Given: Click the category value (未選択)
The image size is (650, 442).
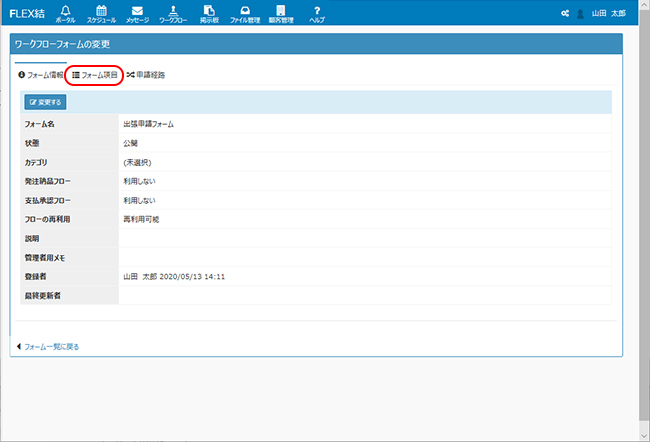Looking at the screenshot, I should point(137,163).
